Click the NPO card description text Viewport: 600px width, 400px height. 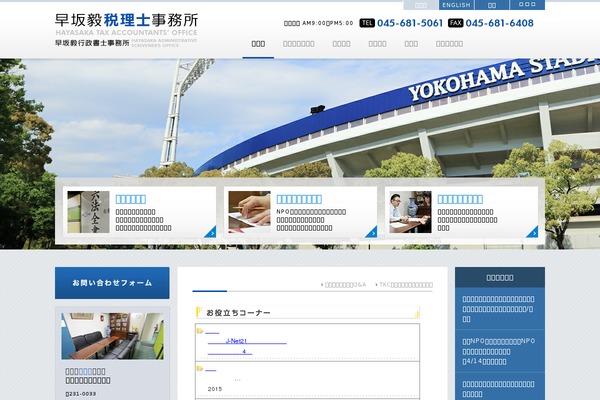pos(311,220)
